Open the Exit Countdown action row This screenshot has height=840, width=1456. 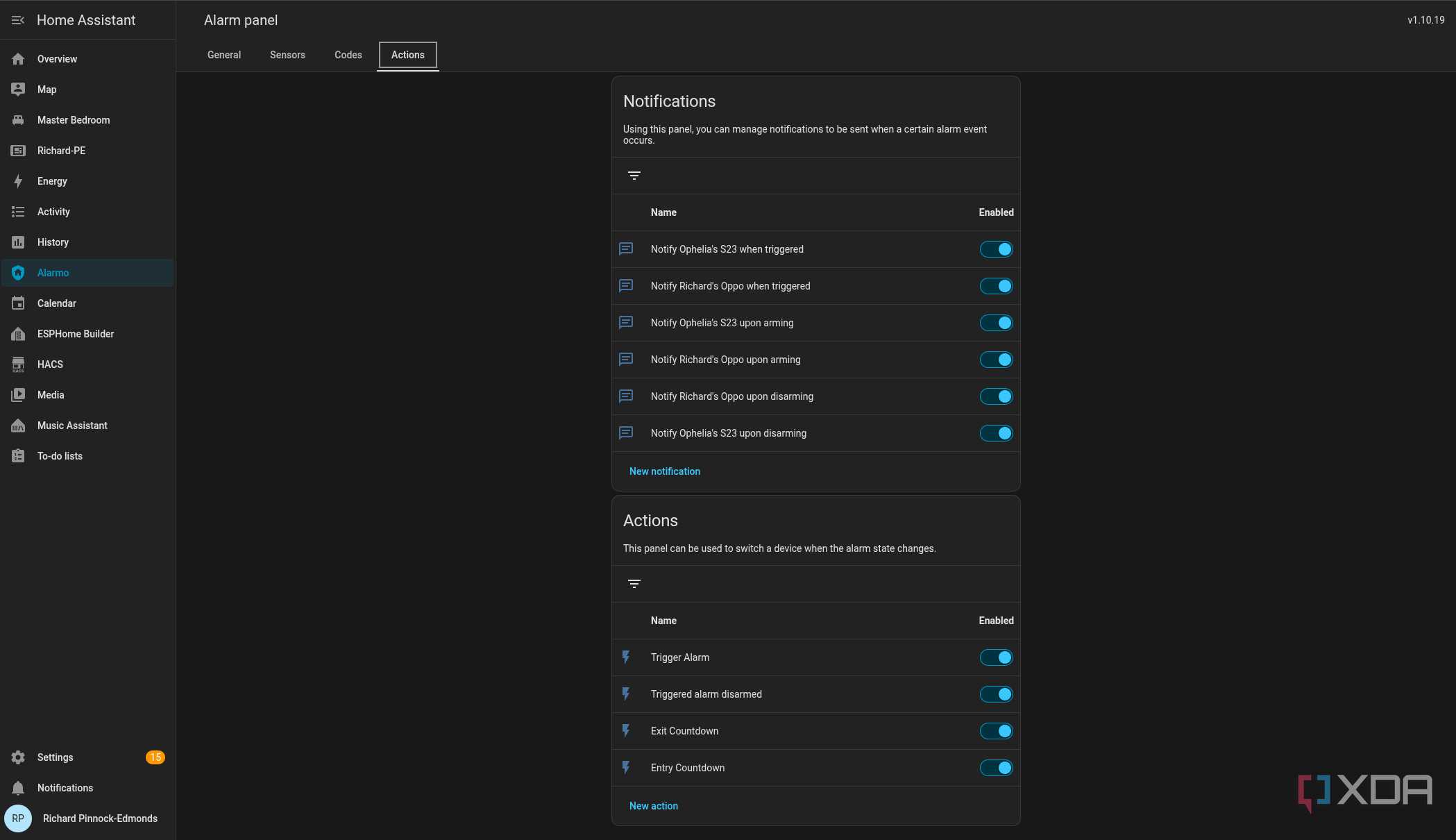pos(815,731)
